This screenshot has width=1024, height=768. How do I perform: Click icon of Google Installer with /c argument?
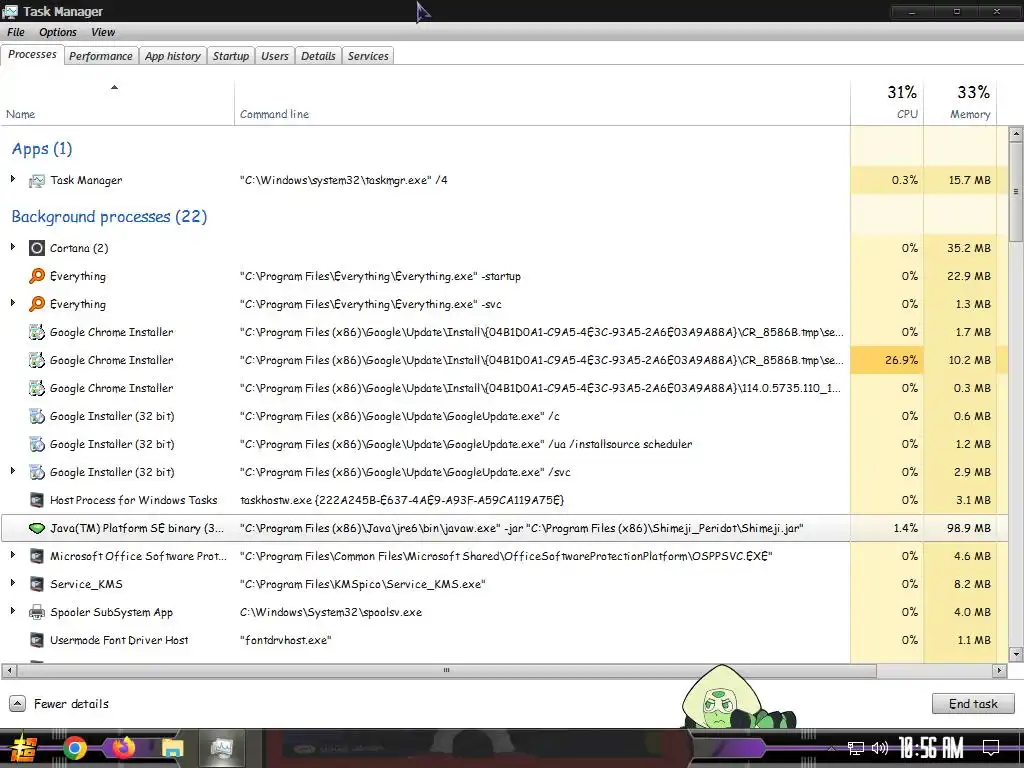37,417
